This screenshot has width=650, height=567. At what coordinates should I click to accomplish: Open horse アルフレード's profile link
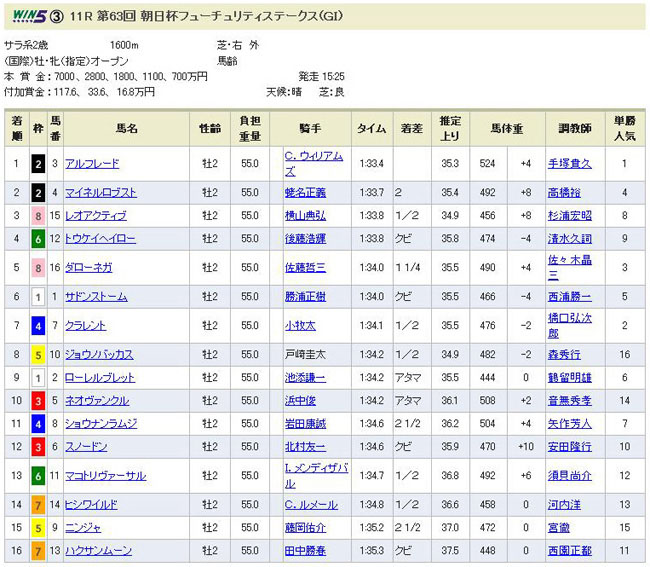click(91, 163)
